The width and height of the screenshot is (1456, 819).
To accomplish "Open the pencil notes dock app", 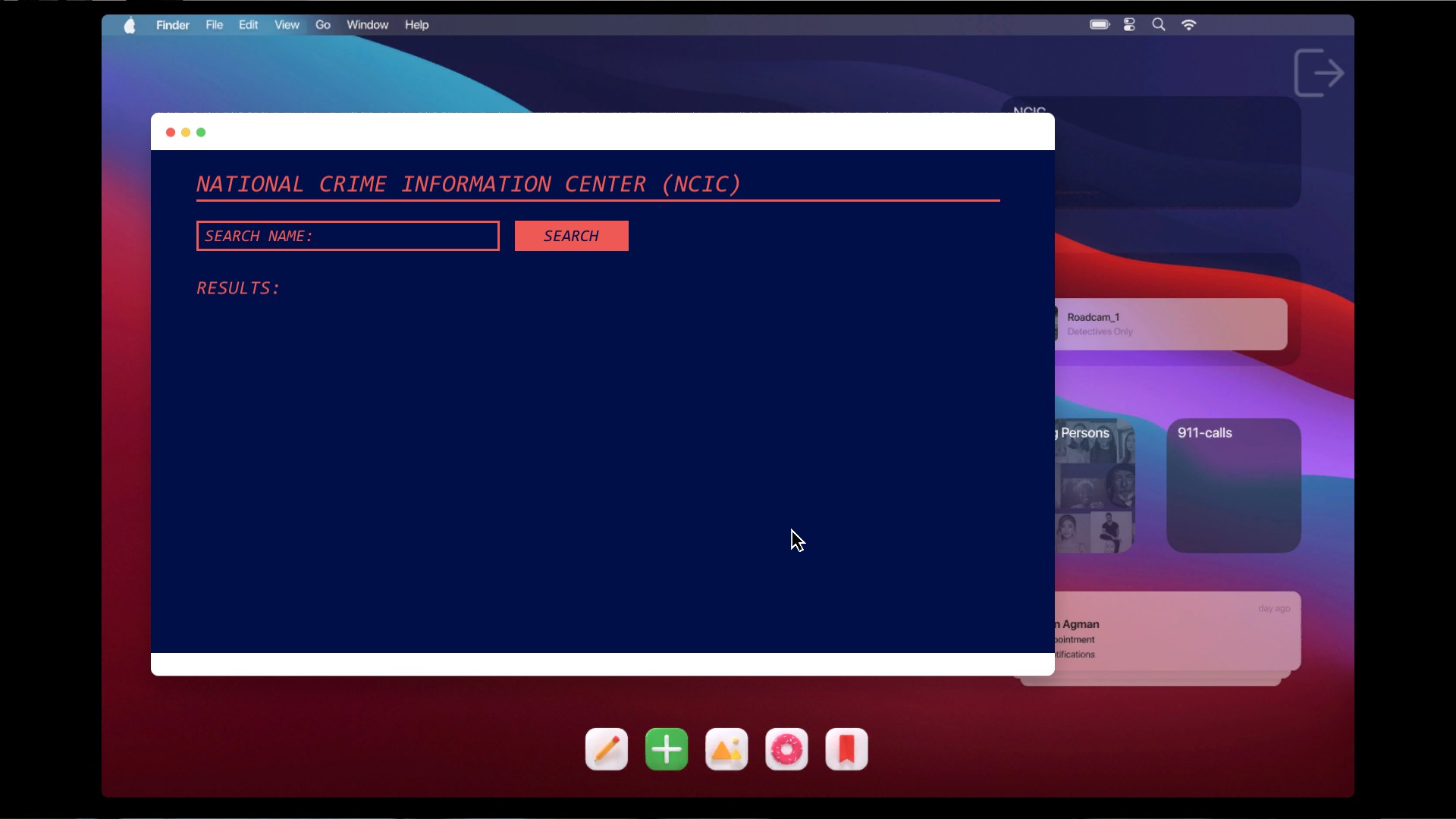I will (607, 749).
